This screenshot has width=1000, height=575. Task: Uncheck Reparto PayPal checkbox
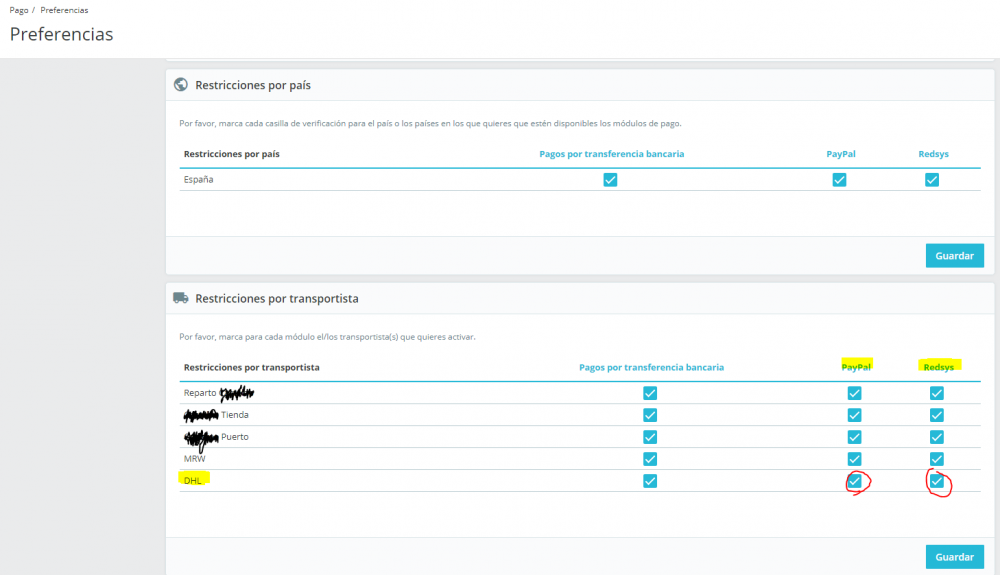point(855,393)
